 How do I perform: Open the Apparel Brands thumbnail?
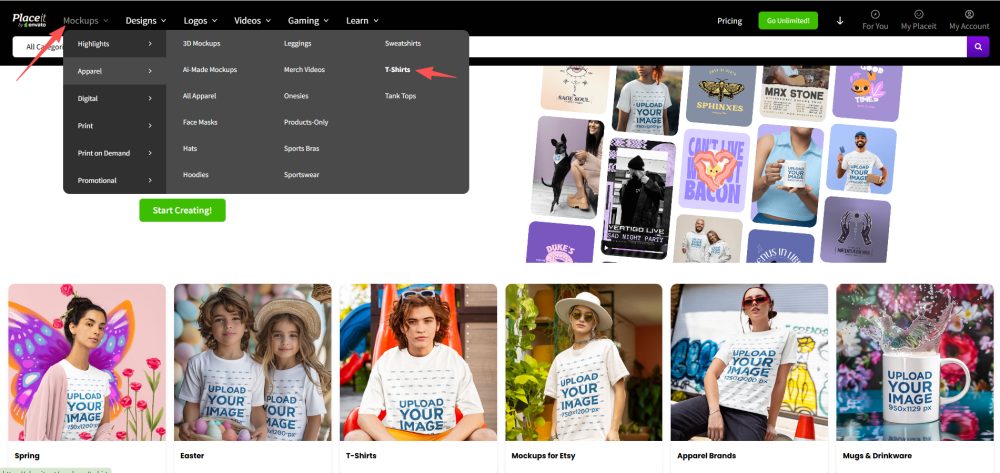[x=749, y=362]
